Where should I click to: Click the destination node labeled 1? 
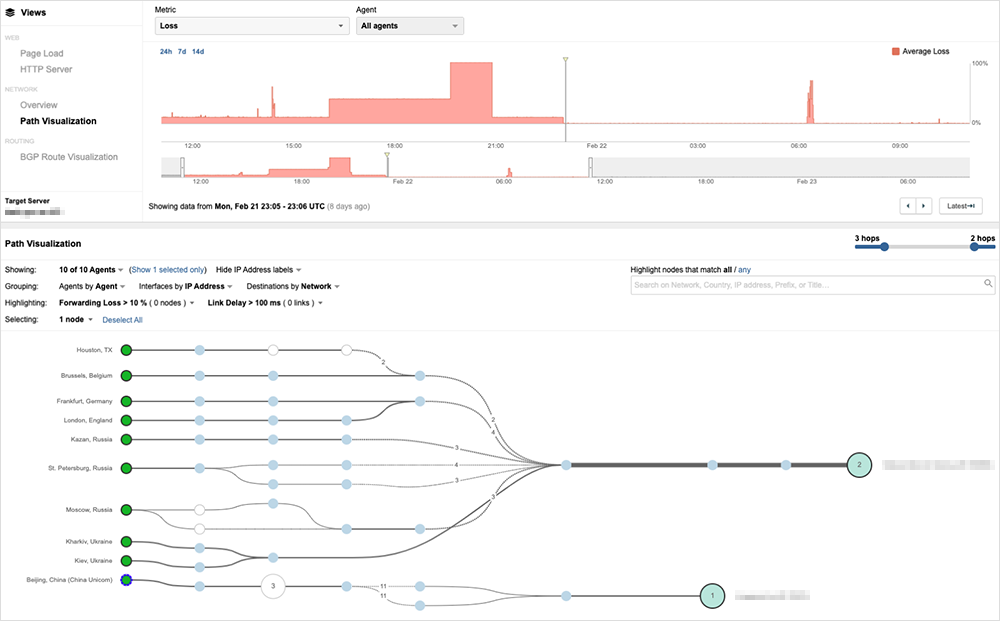point(711,596)
